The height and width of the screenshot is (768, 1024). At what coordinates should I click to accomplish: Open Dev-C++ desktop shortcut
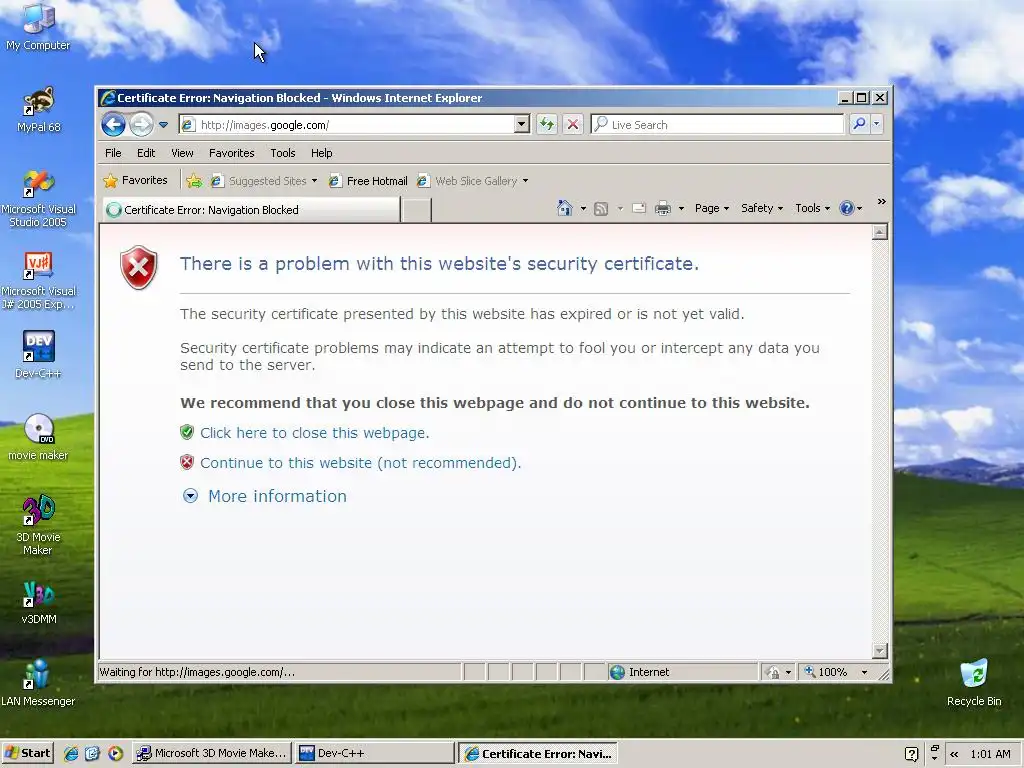click(x=38, y=355)
